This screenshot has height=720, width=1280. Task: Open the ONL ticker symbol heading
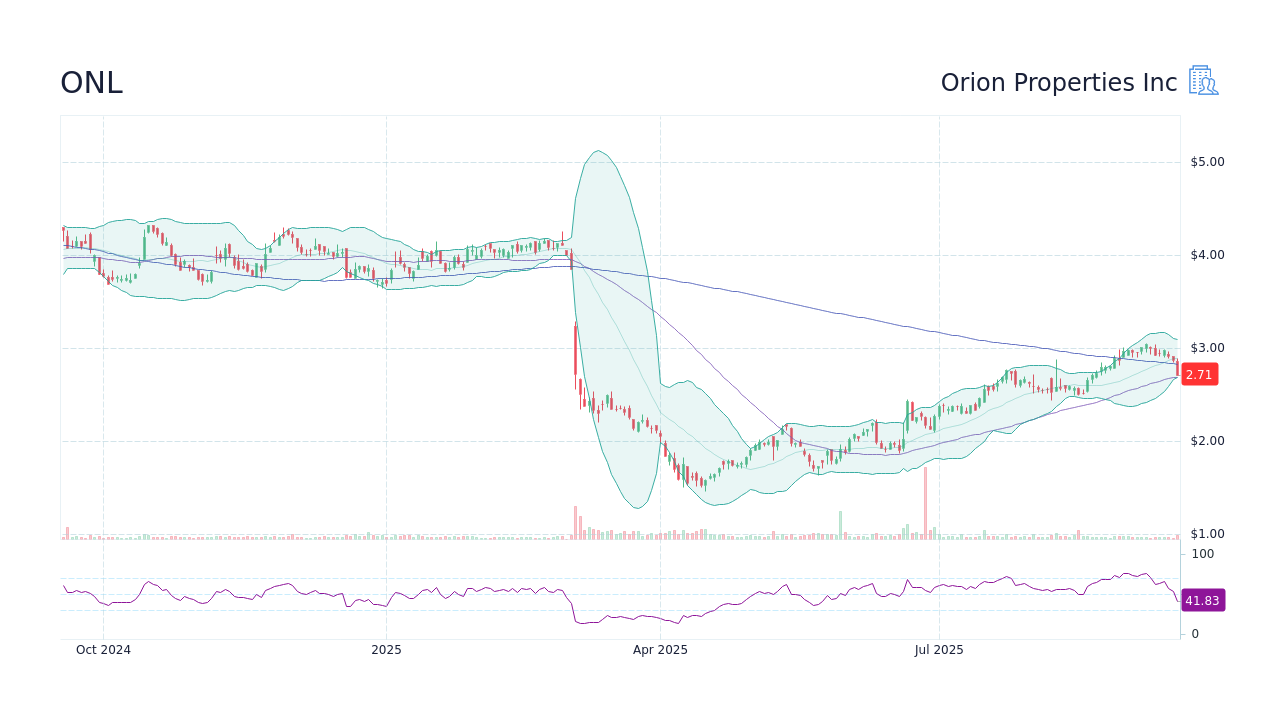pos(91,82)
